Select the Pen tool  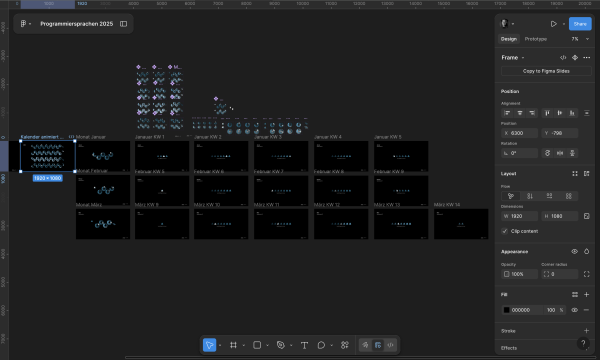tap(280, 345)
